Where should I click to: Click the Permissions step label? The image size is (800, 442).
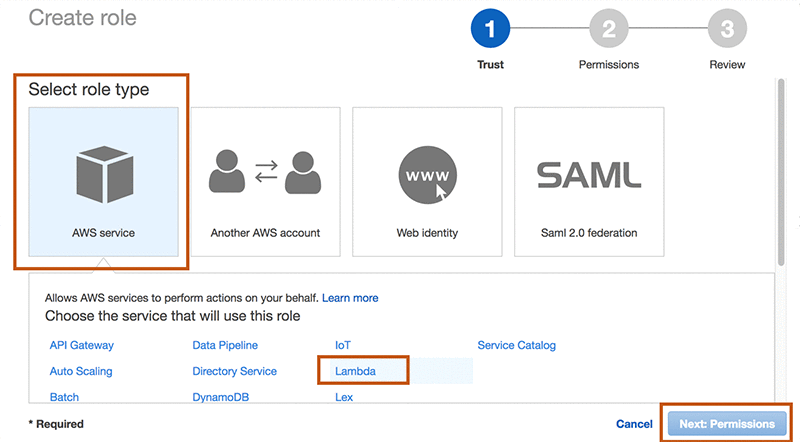[x=609, y=64]
